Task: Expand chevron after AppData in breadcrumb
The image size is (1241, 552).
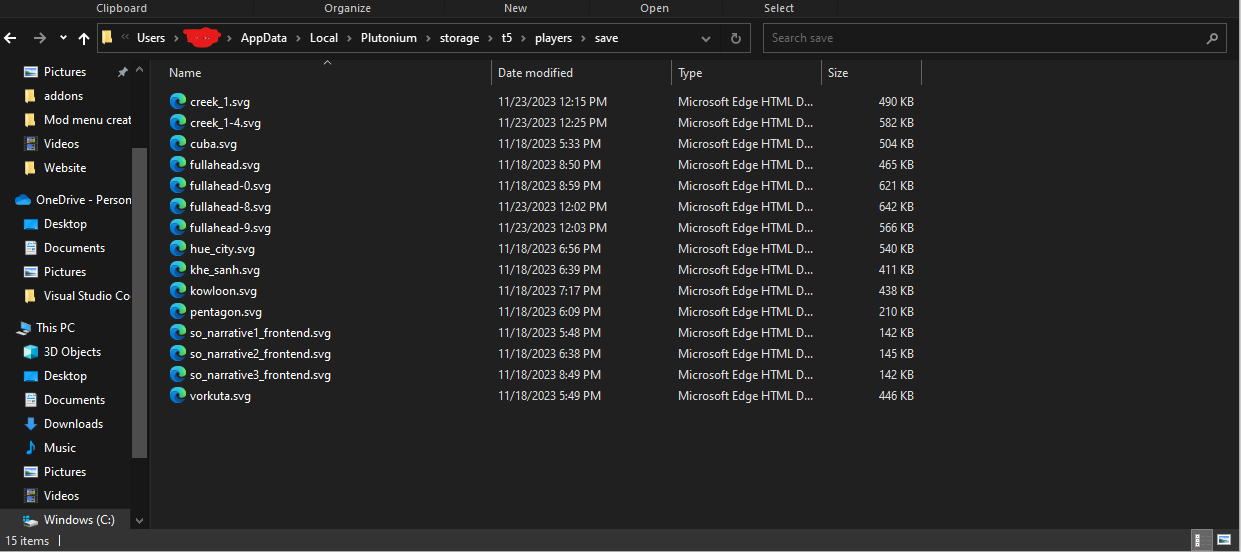Action: tap(299, 38)
